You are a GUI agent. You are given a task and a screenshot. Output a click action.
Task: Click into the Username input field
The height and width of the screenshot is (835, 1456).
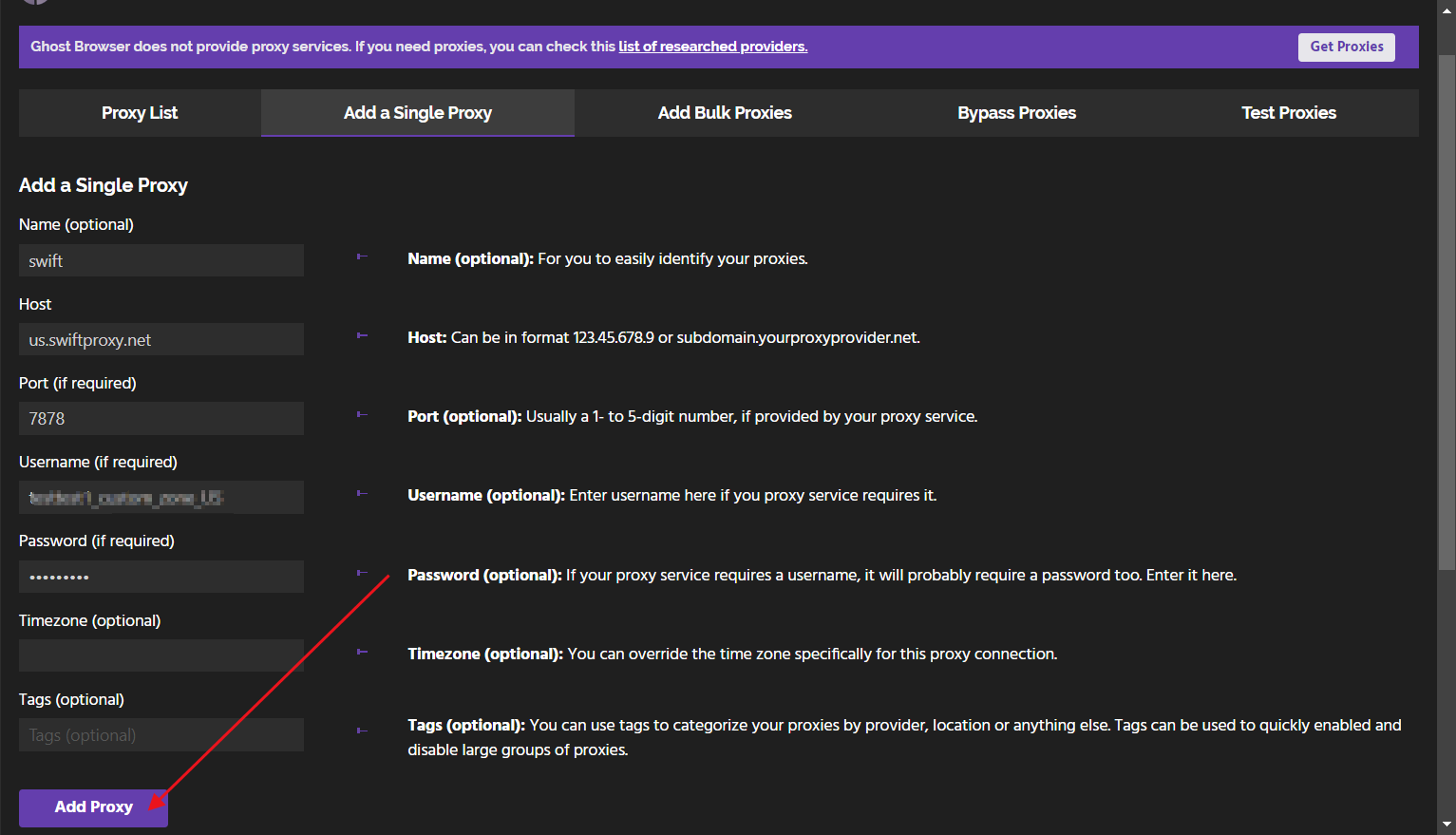161,498
